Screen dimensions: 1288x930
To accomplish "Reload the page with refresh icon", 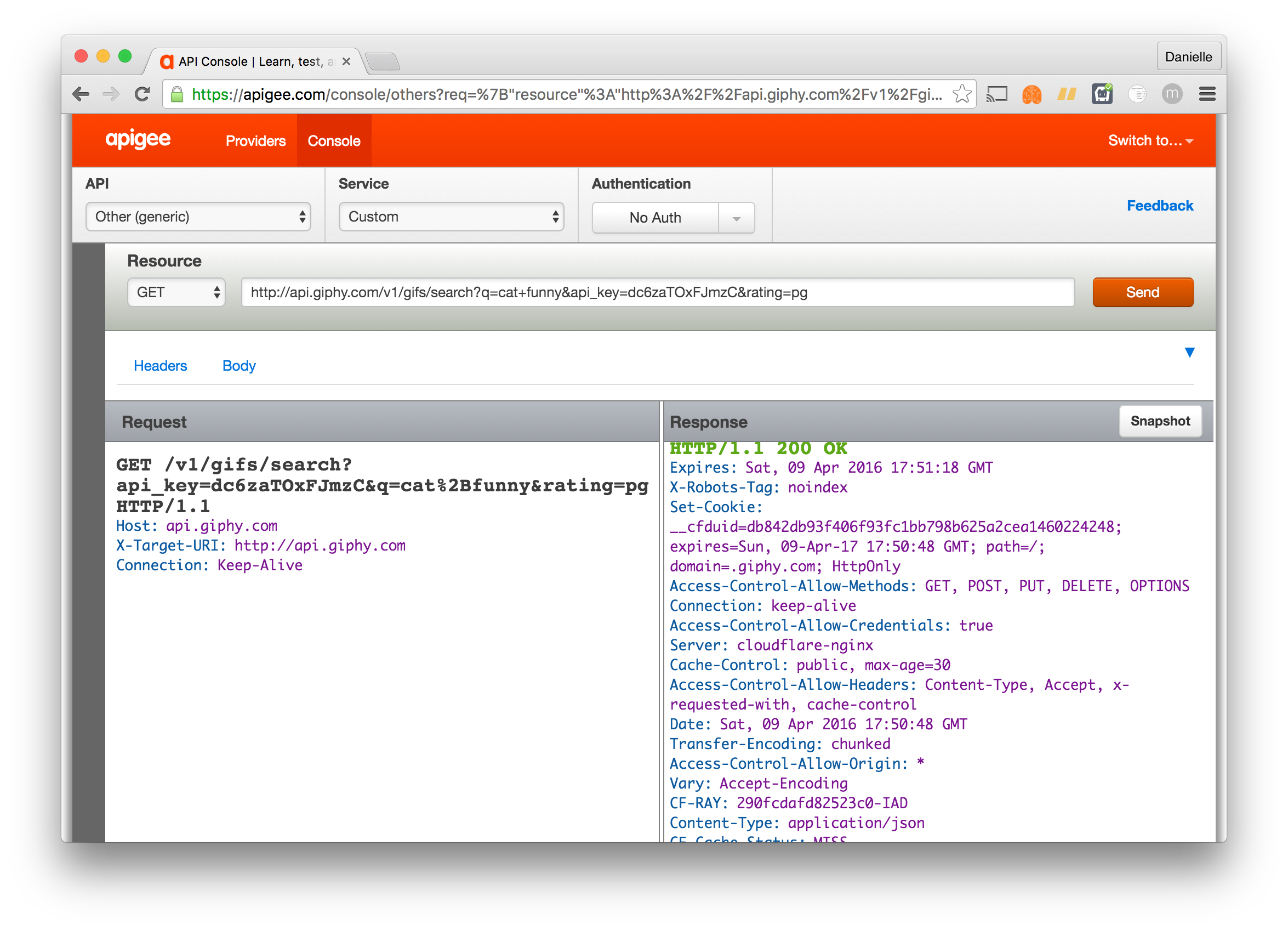I will tap(142, 94).
